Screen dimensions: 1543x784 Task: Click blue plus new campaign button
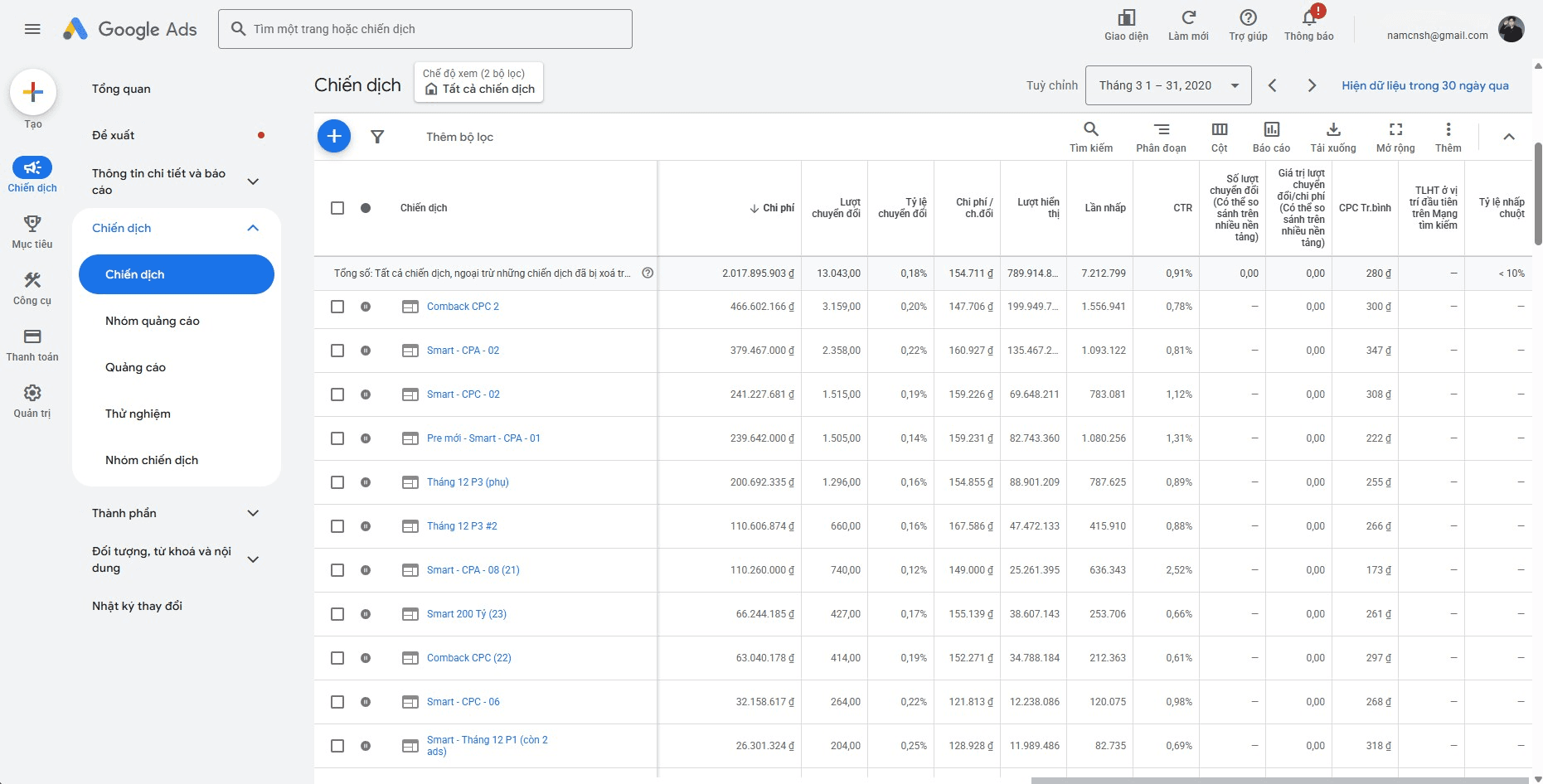pyautogui.click(x=334, y=136)
